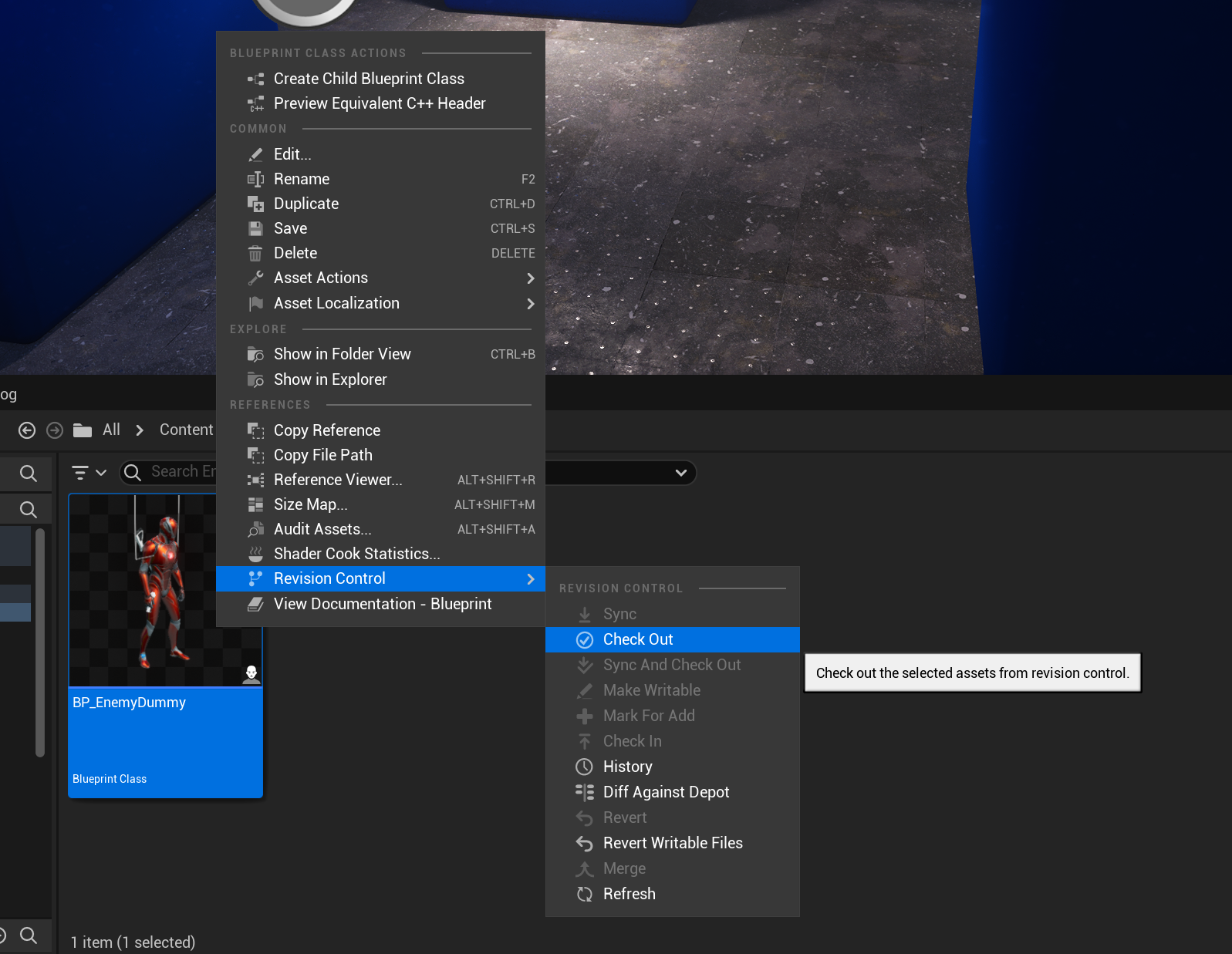Click the History clock icon

585,767
